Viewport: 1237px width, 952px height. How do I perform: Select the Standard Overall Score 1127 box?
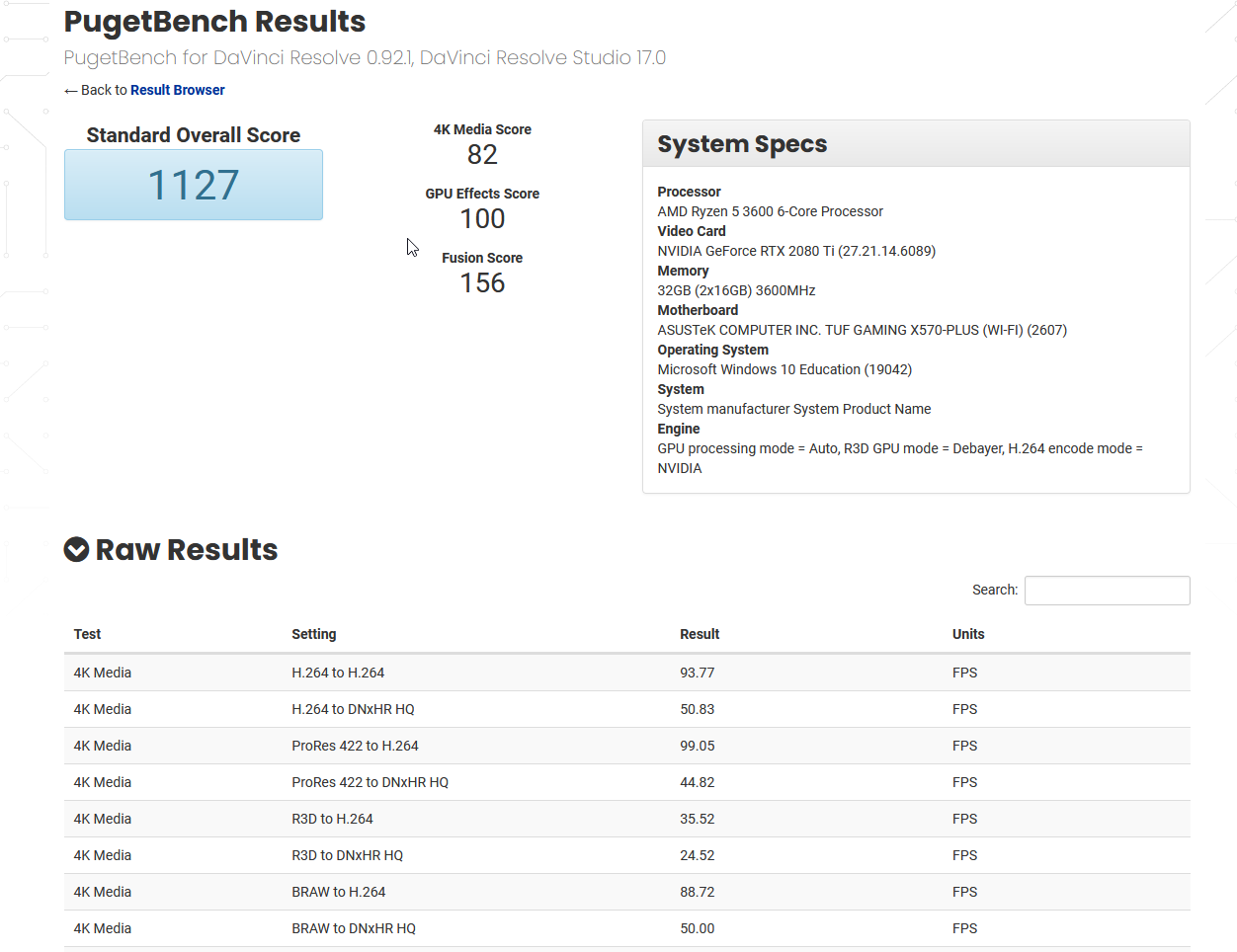coord(194,185)
